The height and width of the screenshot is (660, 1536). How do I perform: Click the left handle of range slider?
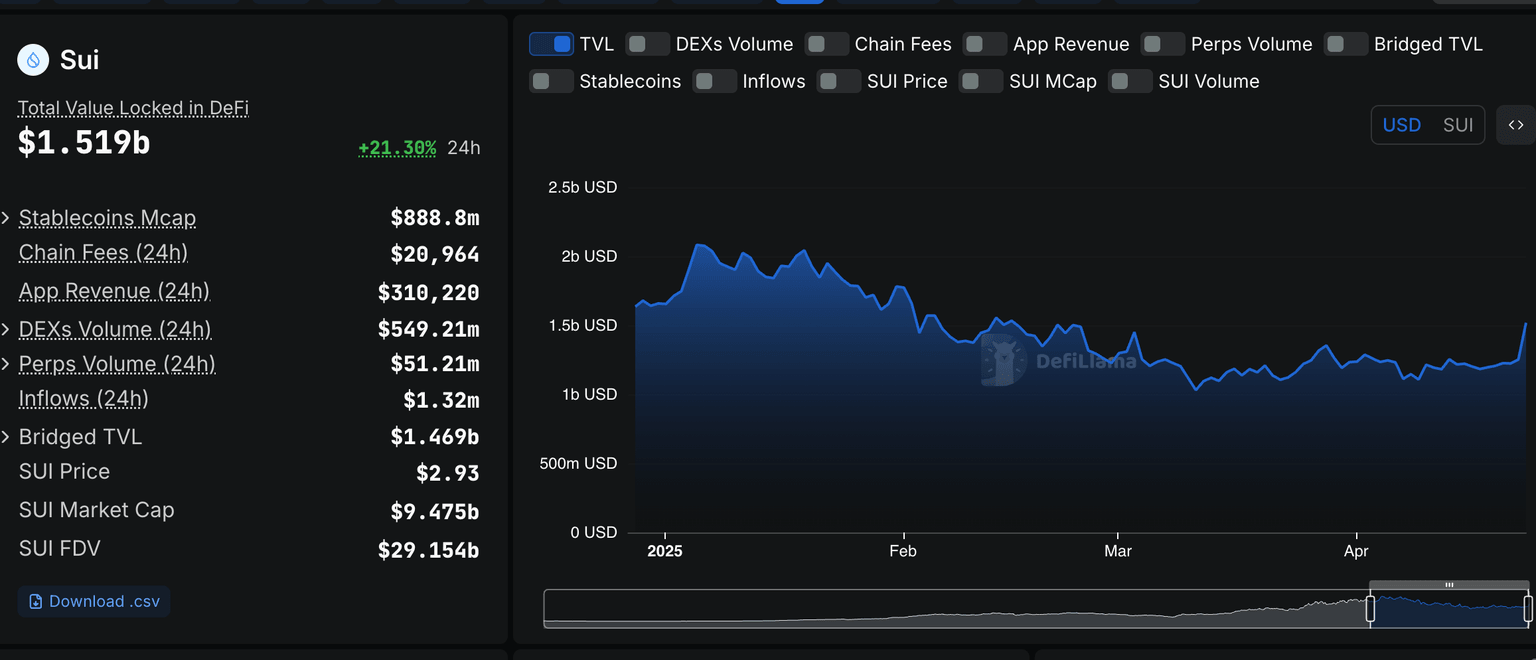(x=1370, y=608)
